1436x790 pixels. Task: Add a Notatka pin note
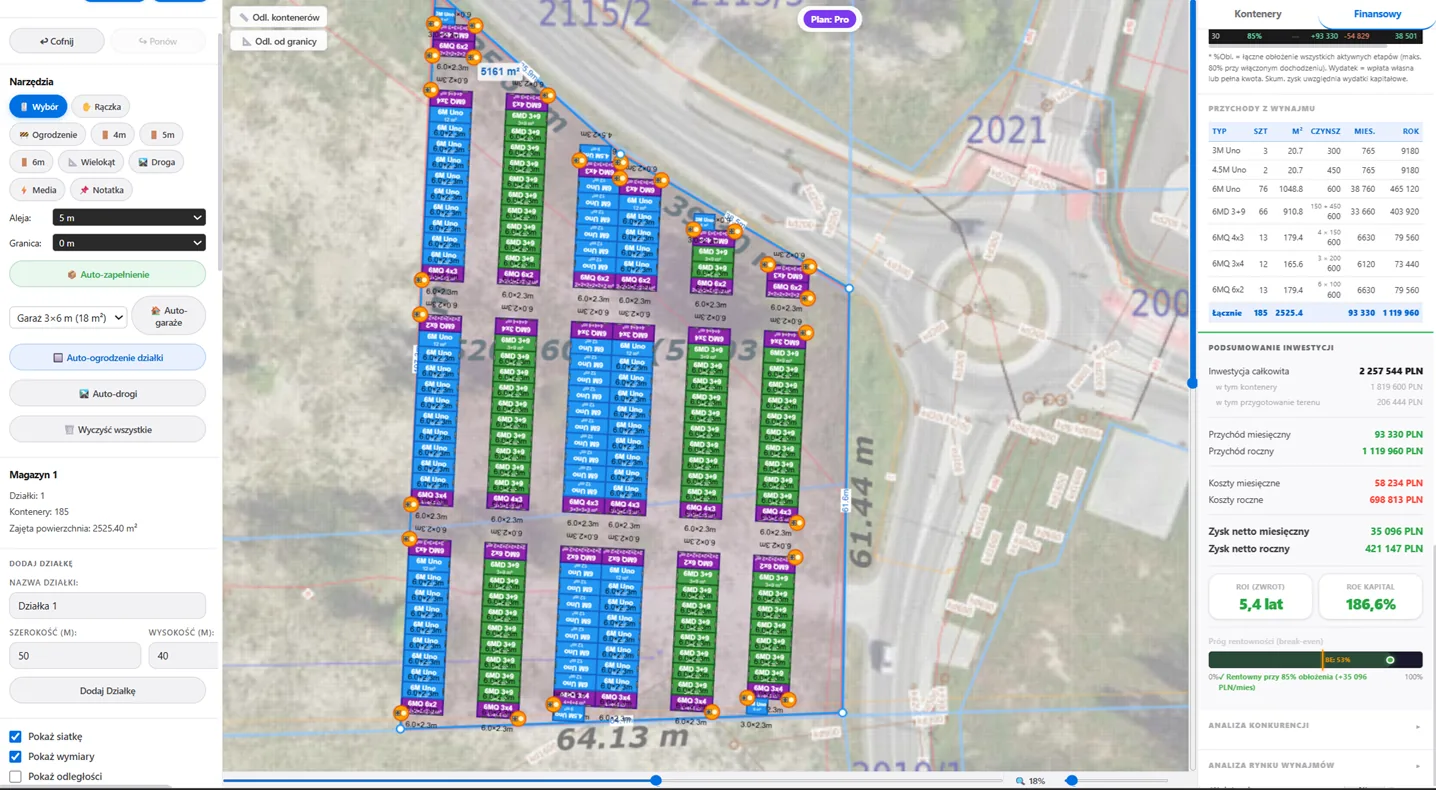101,190
